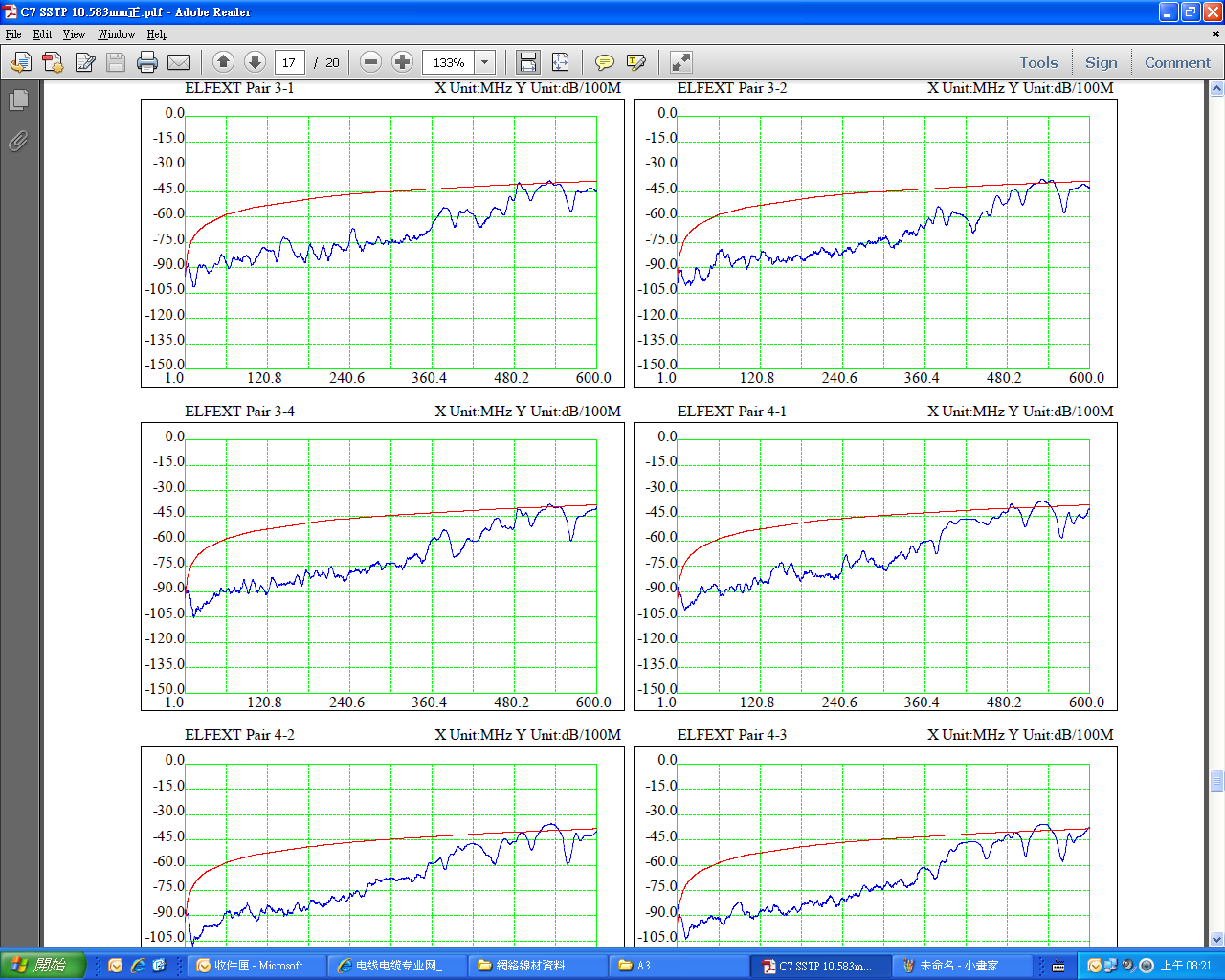The height and width of the screenshot is (980, 1225).
Task: Click the Windows Start button
Action: 43,966
